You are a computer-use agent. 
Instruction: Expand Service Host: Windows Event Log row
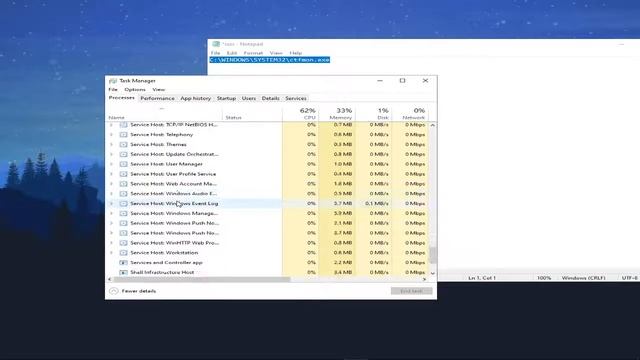tap(111, 203)
